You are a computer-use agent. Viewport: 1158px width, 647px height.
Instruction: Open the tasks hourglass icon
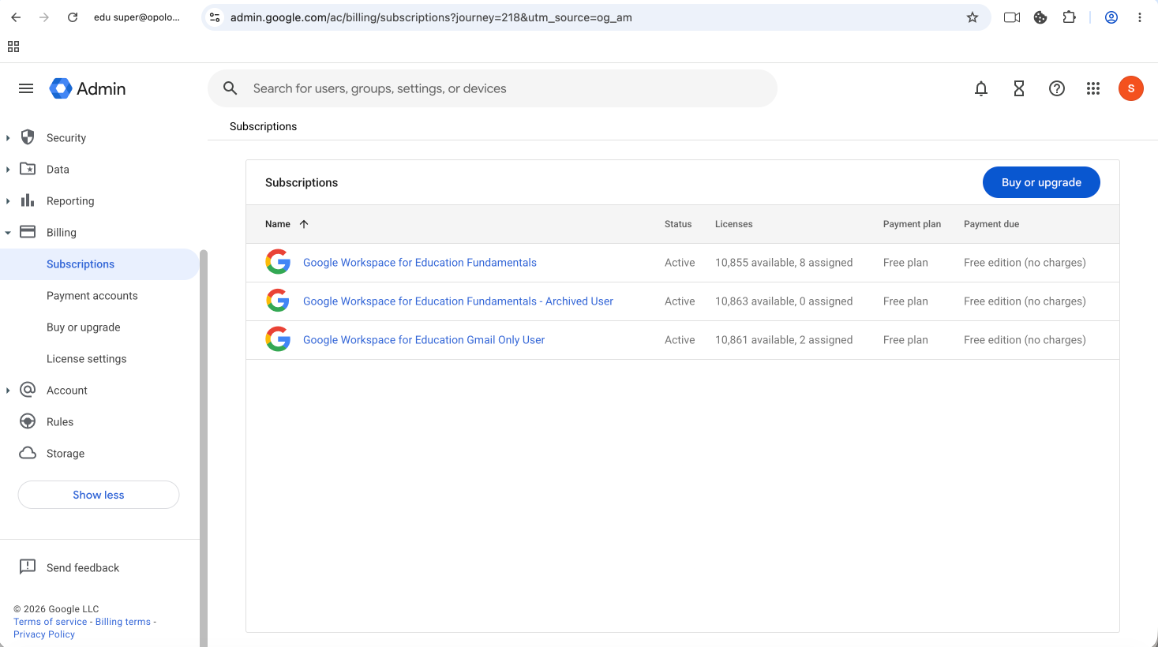(1018, 89)
